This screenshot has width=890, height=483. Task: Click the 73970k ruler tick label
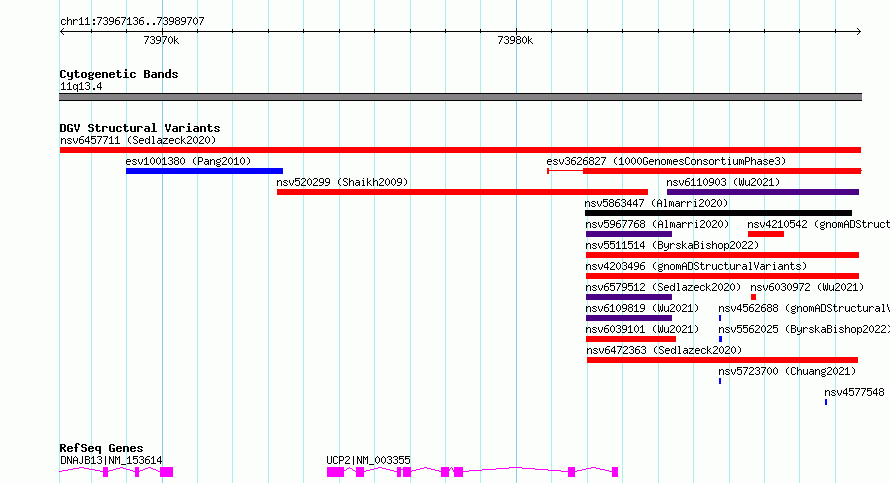(161, 41)
